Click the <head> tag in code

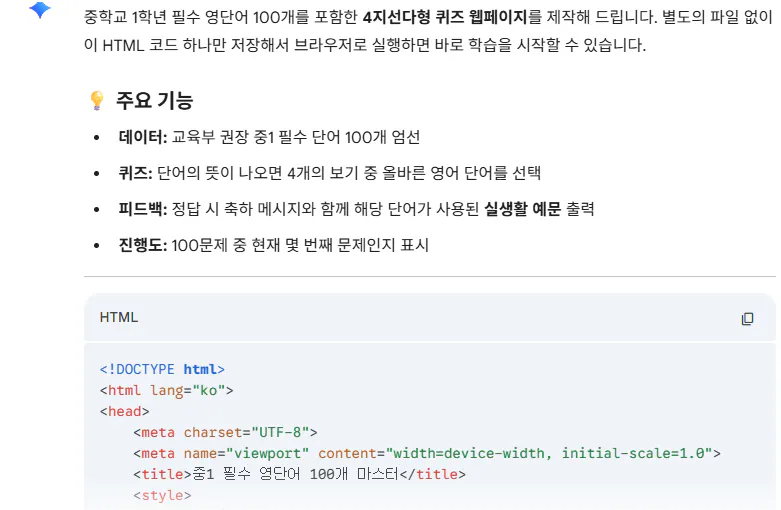tap(125, 411)
